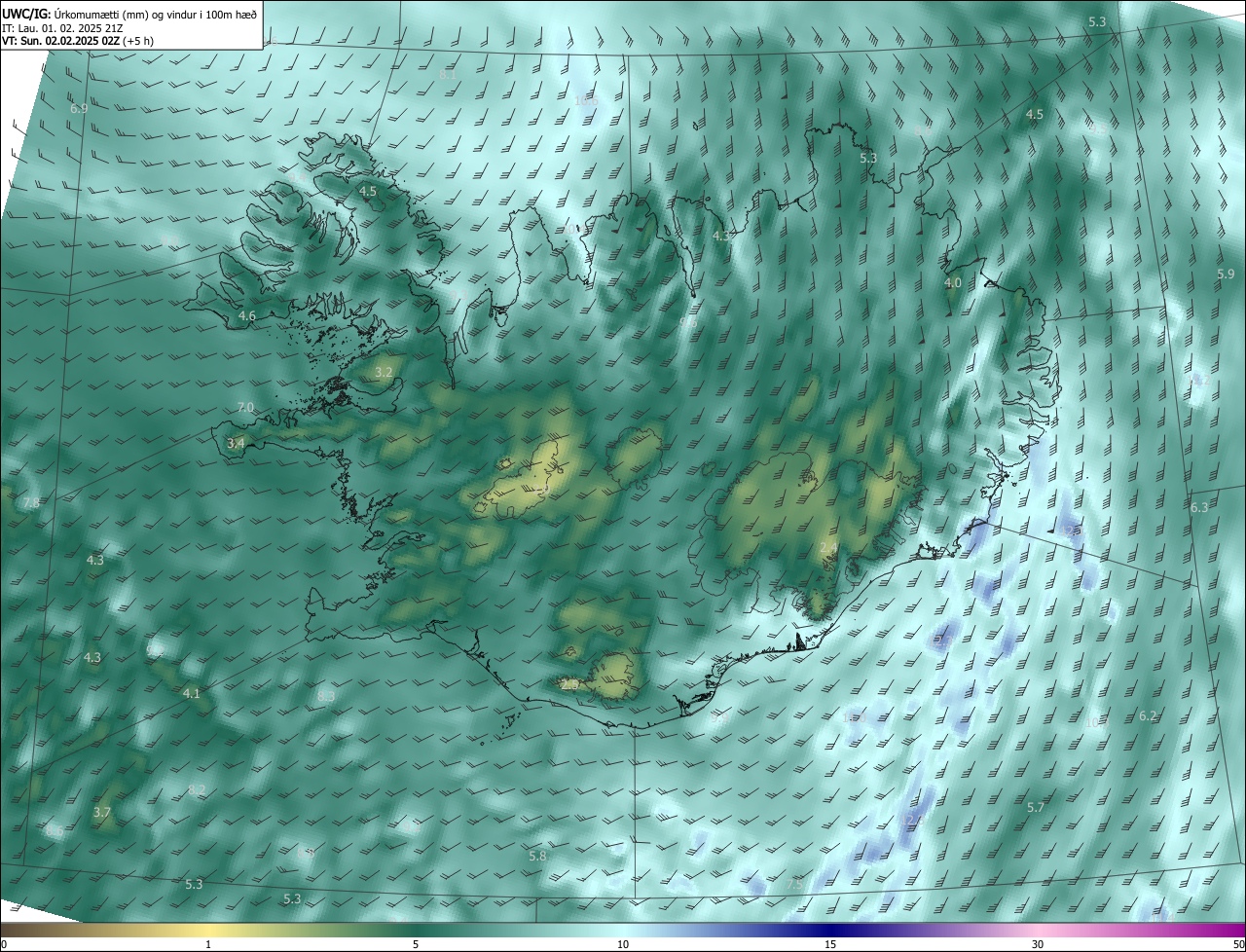Click the 3.7 value label on the map
Image resolution: width=1246 pixels, height=952 pixels.
(x=102, y=813)
